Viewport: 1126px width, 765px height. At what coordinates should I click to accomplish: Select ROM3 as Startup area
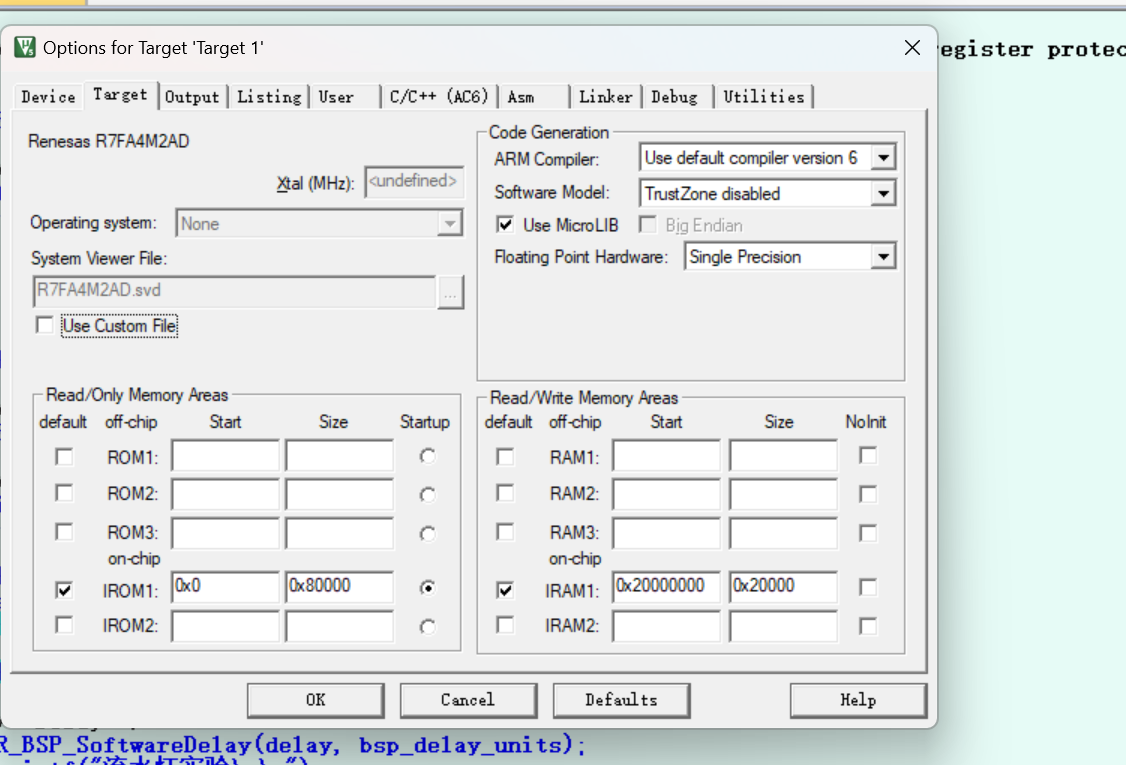point(427,534)
